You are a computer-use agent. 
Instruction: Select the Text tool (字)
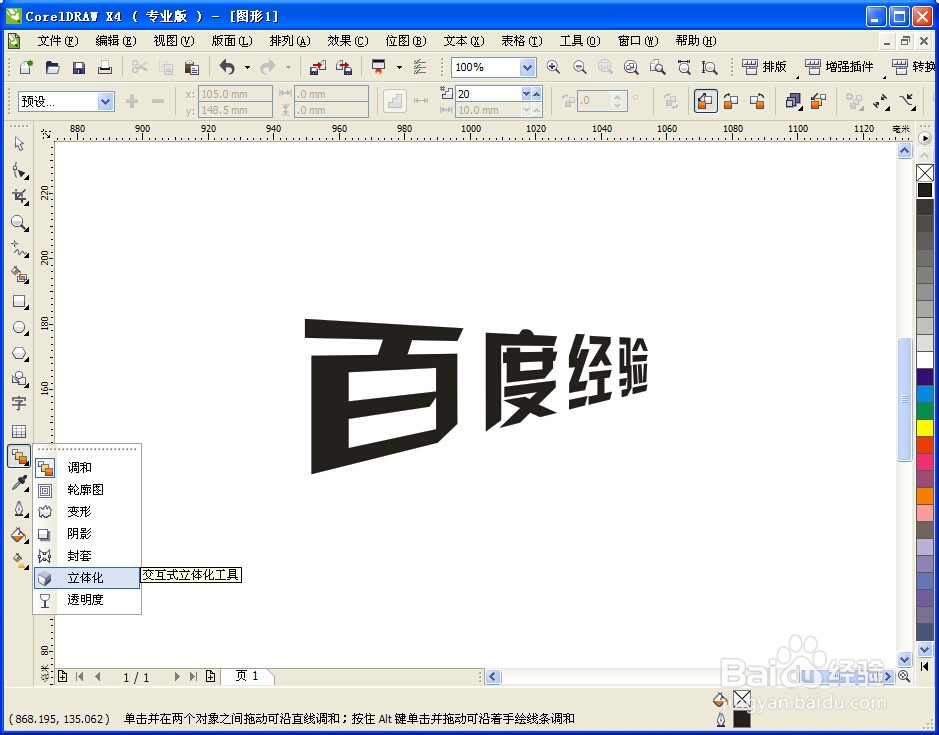pyautogui.click(x=19, y=404)
